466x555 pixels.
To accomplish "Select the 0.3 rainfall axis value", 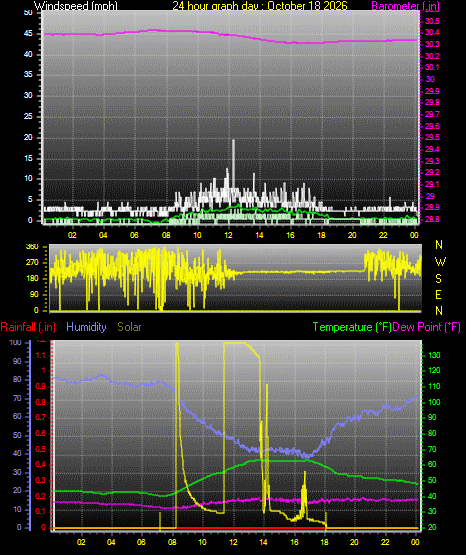I will point(41,480).
